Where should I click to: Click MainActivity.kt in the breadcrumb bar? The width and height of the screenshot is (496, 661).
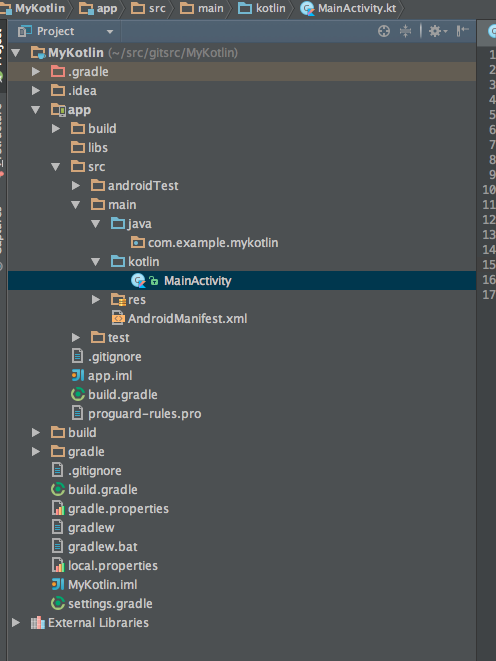[357, 8]
